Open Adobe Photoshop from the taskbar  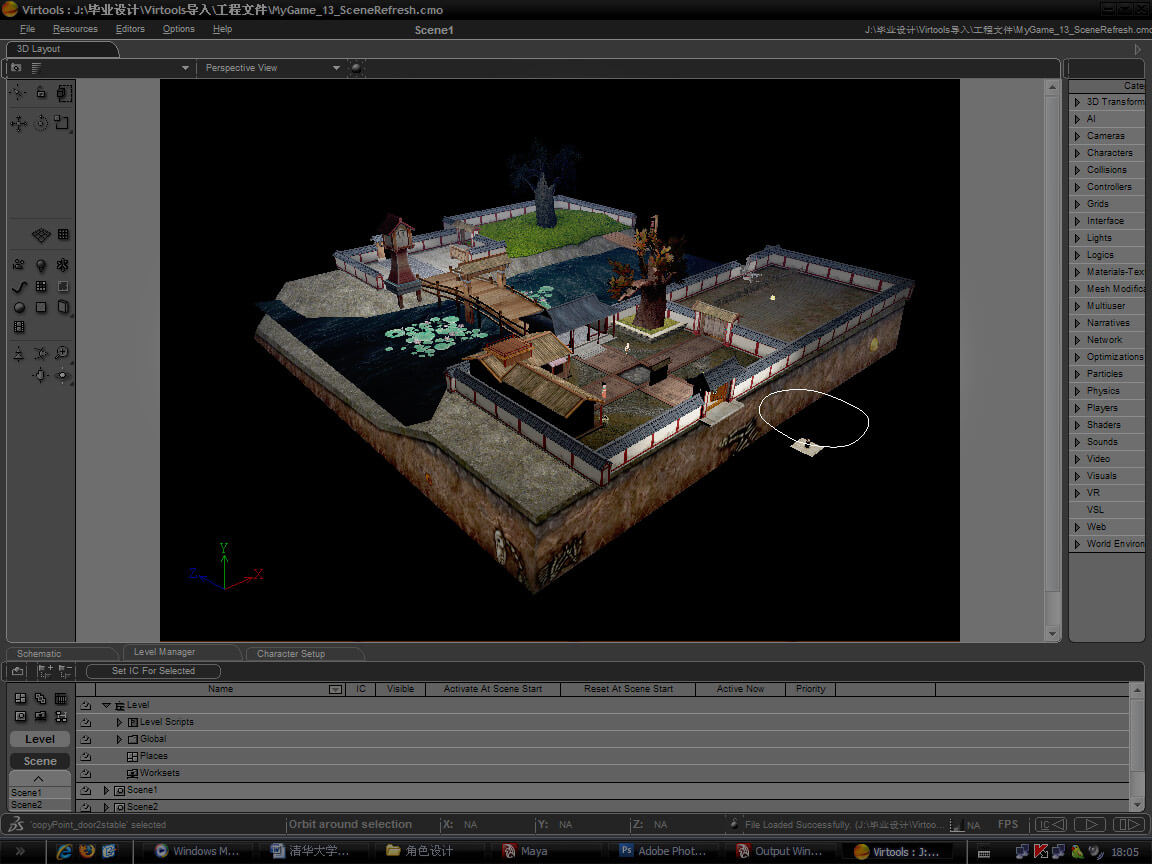pyautogui.click(x=663, y=852)
